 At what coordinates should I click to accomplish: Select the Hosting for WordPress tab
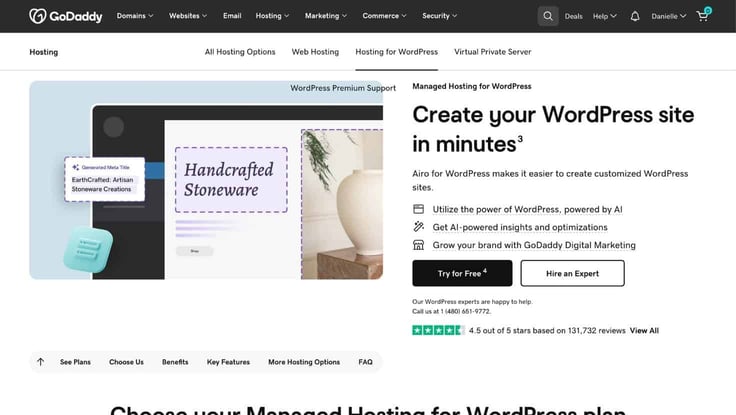(397, 52)
